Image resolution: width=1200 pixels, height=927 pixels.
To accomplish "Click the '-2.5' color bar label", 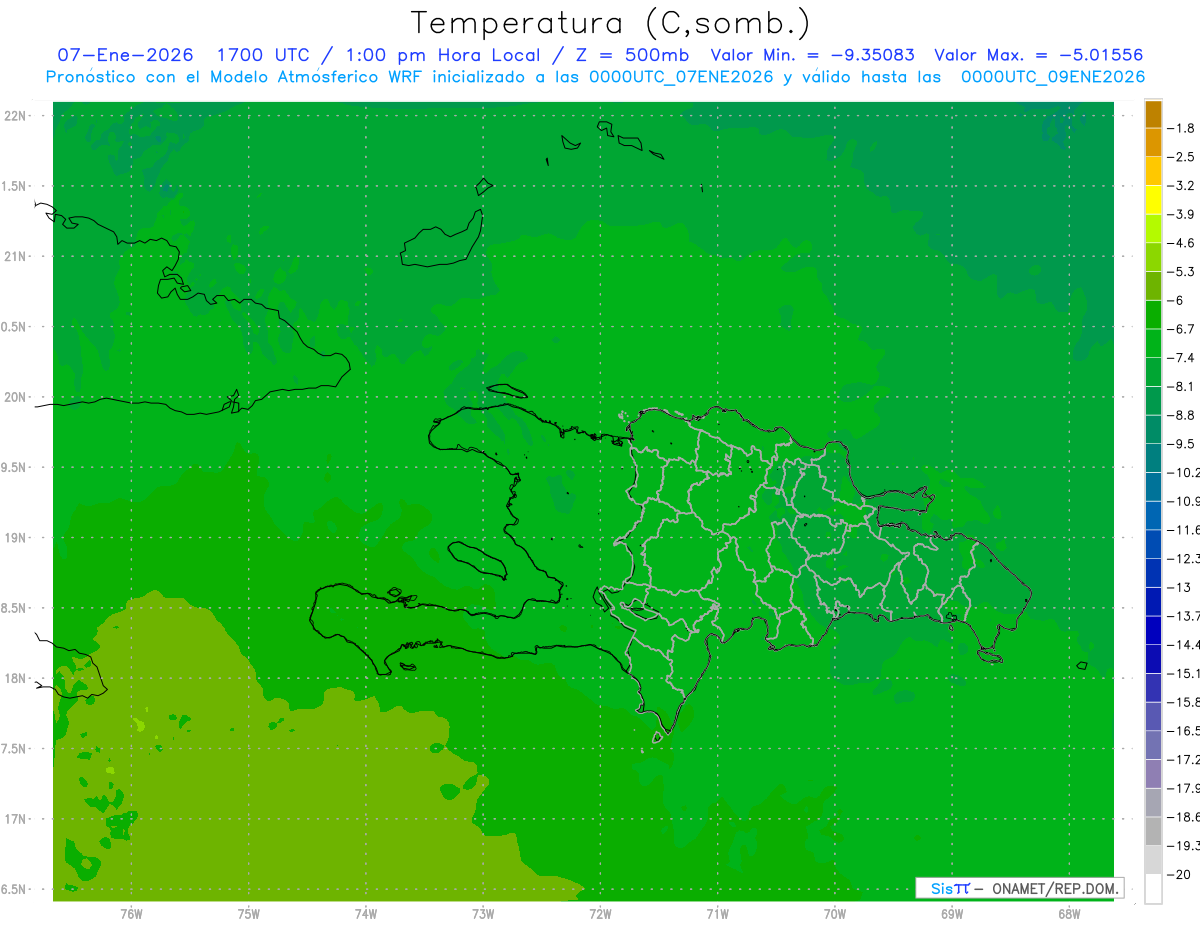I will tap(1181, 157).
